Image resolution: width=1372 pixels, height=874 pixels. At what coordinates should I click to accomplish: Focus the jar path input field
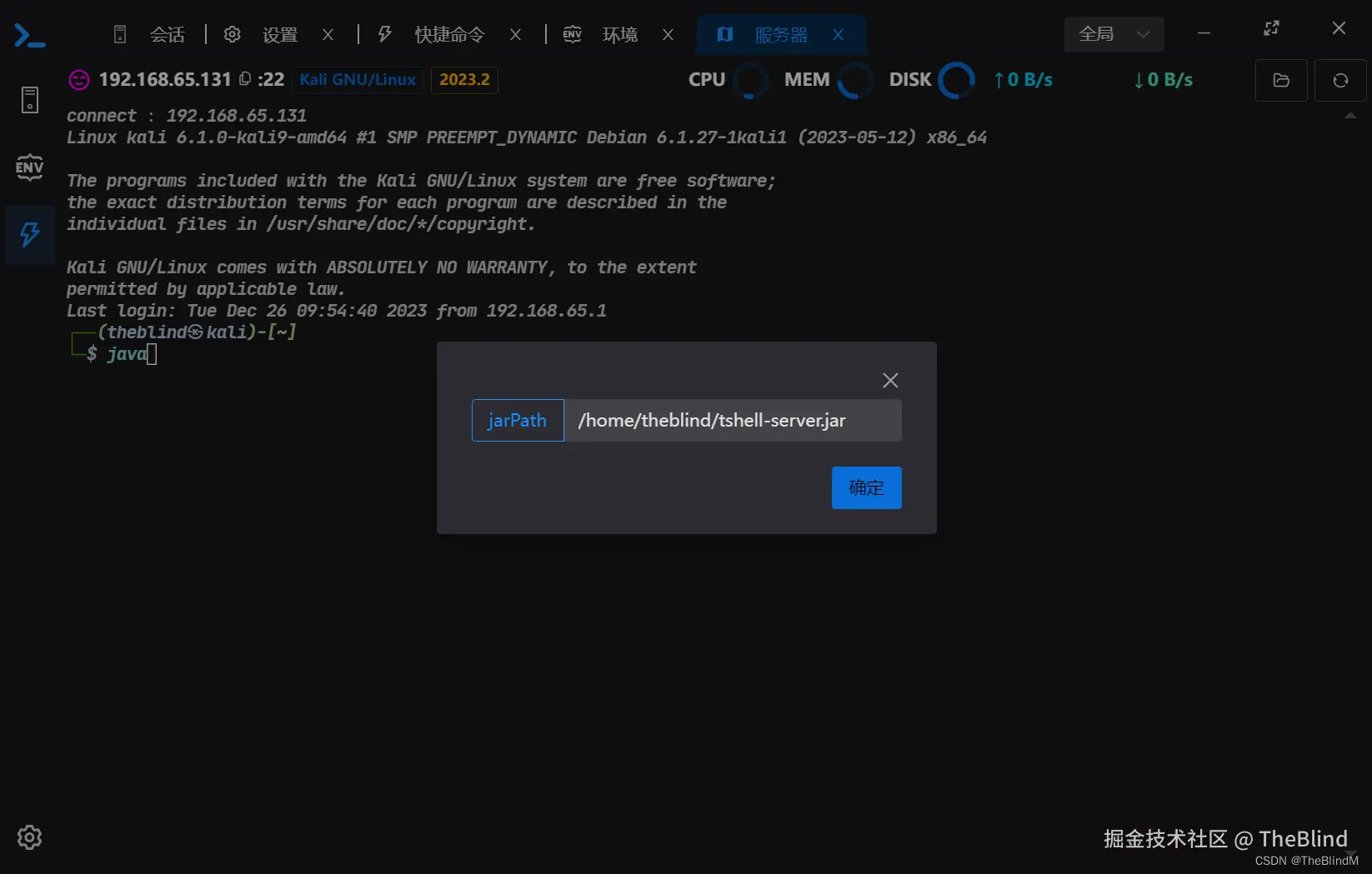point(733,420)
